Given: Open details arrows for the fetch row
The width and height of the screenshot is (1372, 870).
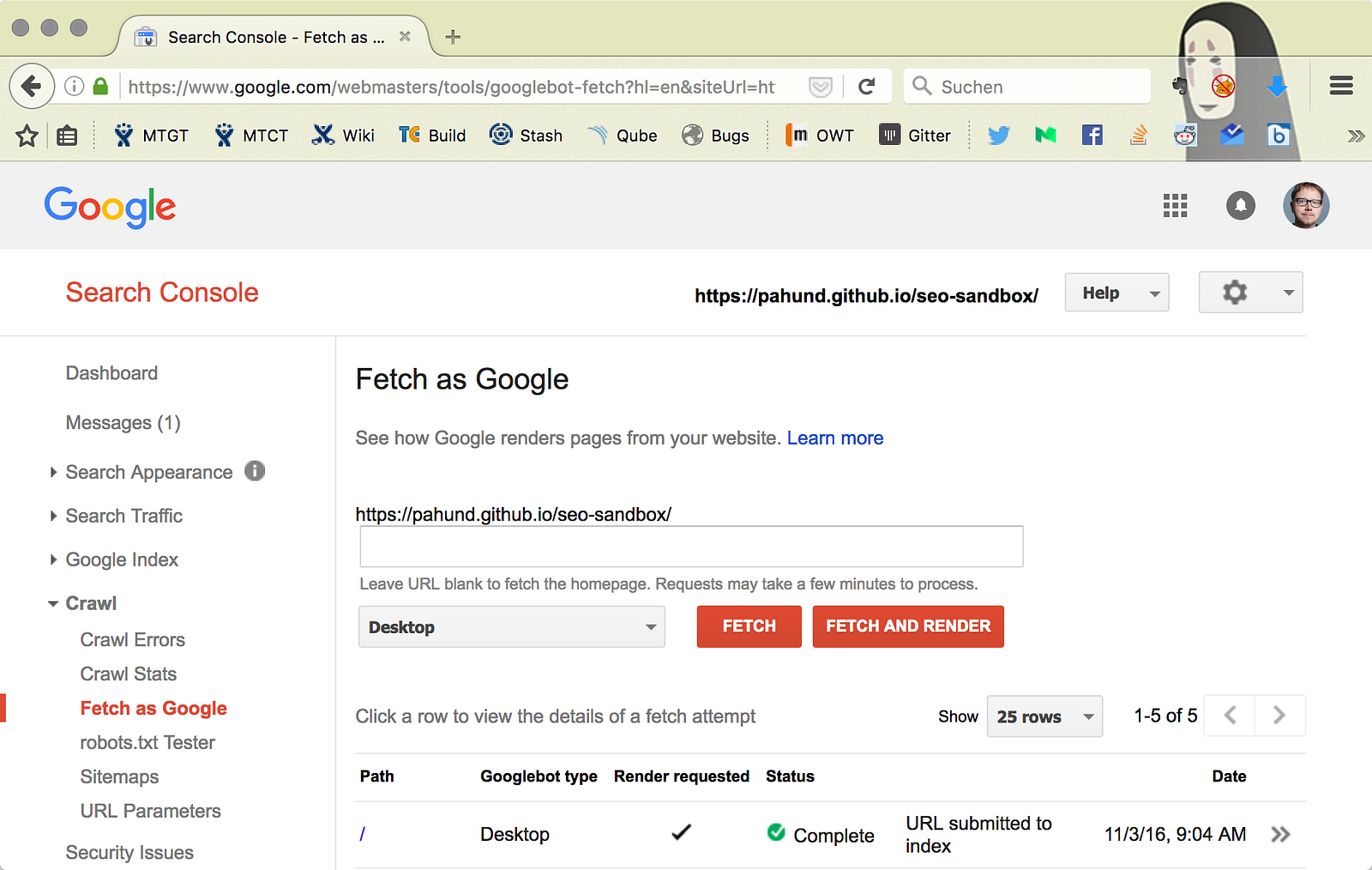Looking at the screenshot, I should click(1280, 834).
